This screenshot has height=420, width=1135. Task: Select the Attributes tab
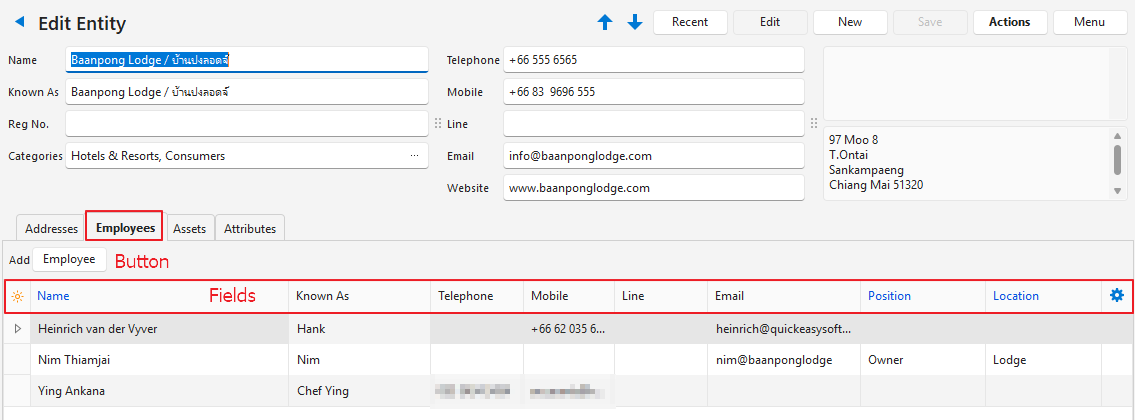coord(250,228)
